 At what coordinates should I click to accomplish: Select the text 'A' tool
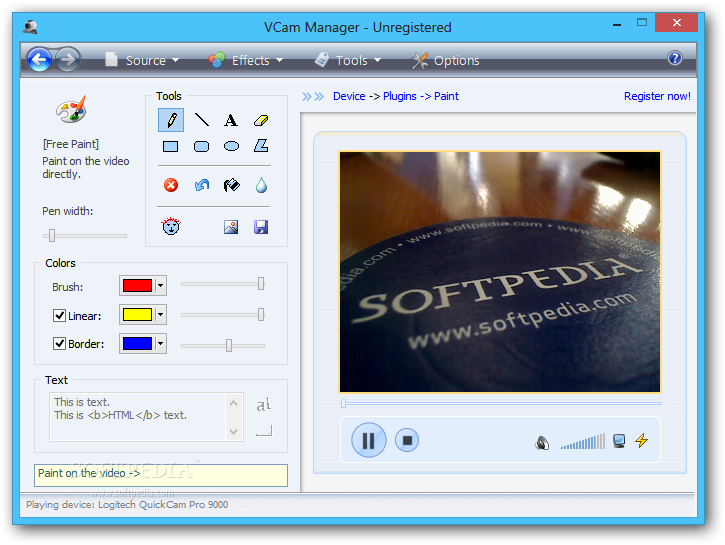[231, 120]
